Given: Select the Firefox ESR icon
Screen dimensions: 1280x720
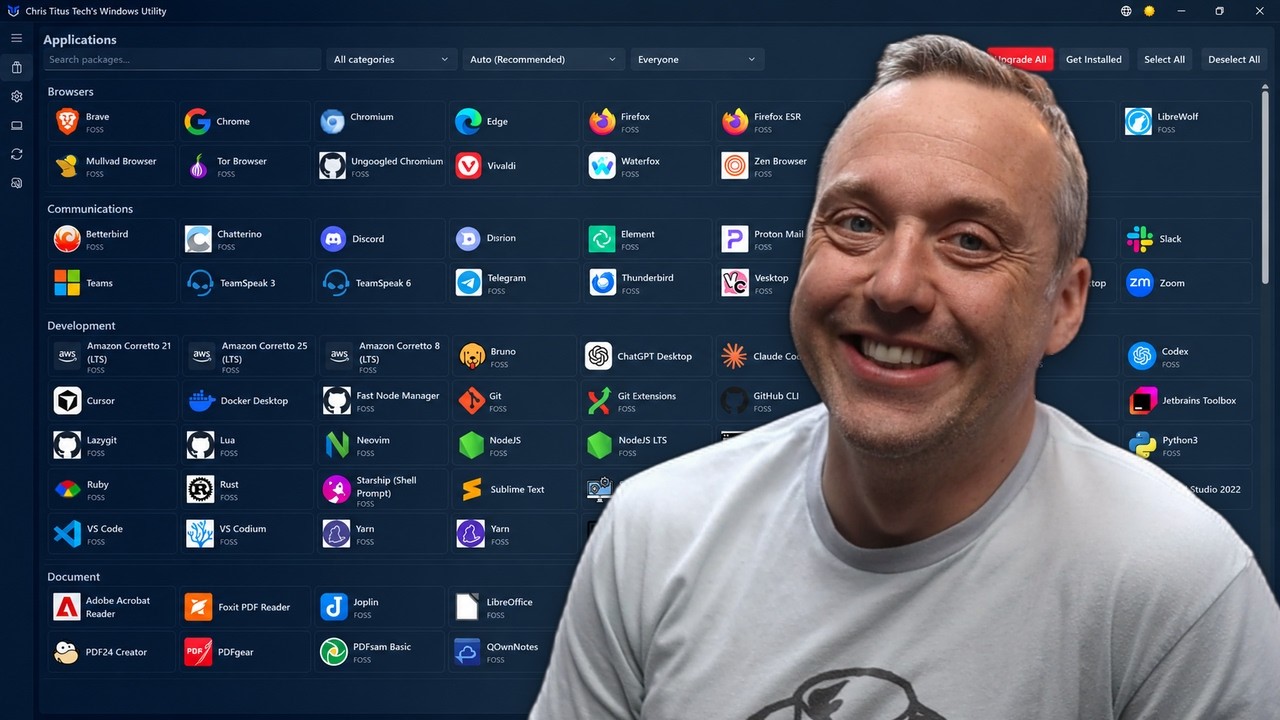Looking at the screenshot, I should click(735, 122).
